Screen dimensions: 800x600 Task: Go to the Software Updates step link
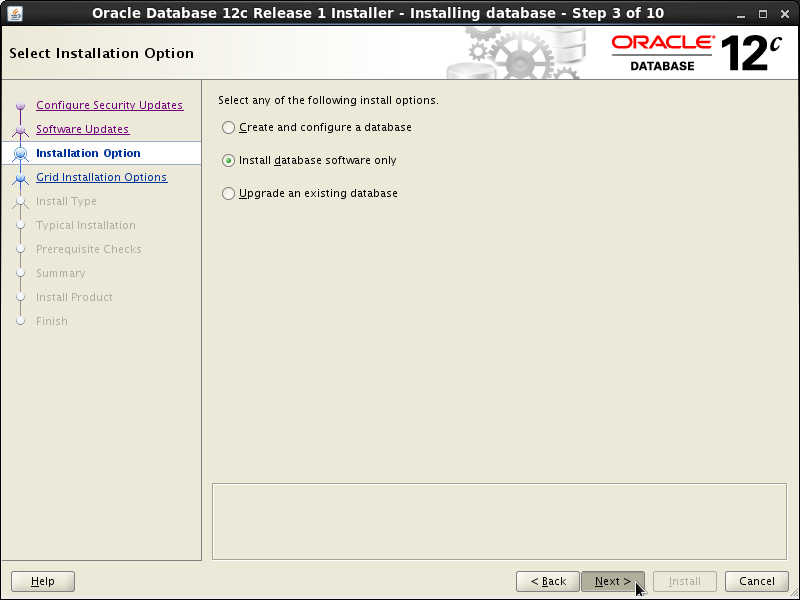click(x=83, y=129)
